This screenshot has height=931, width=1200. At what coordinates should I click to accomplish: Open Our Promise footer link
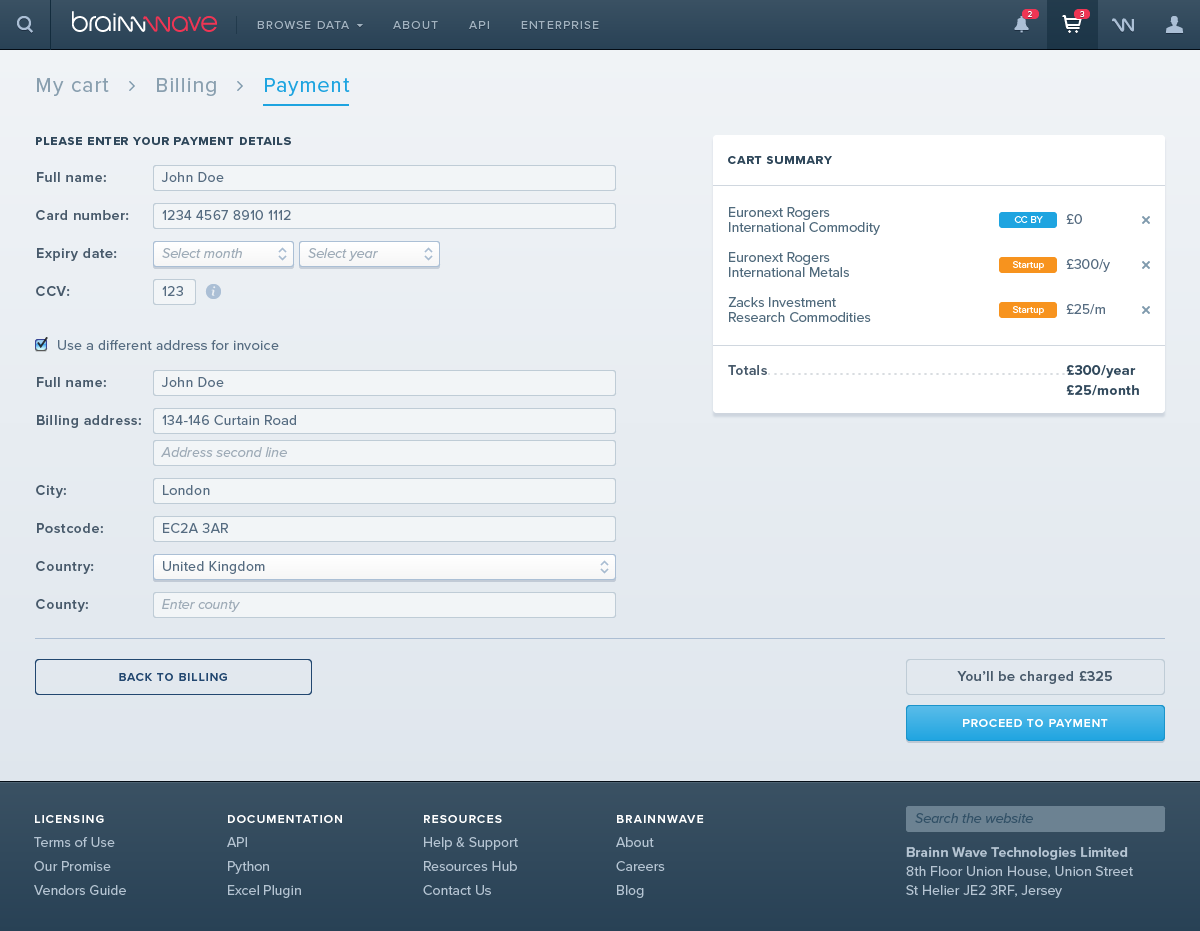point(72,867)
